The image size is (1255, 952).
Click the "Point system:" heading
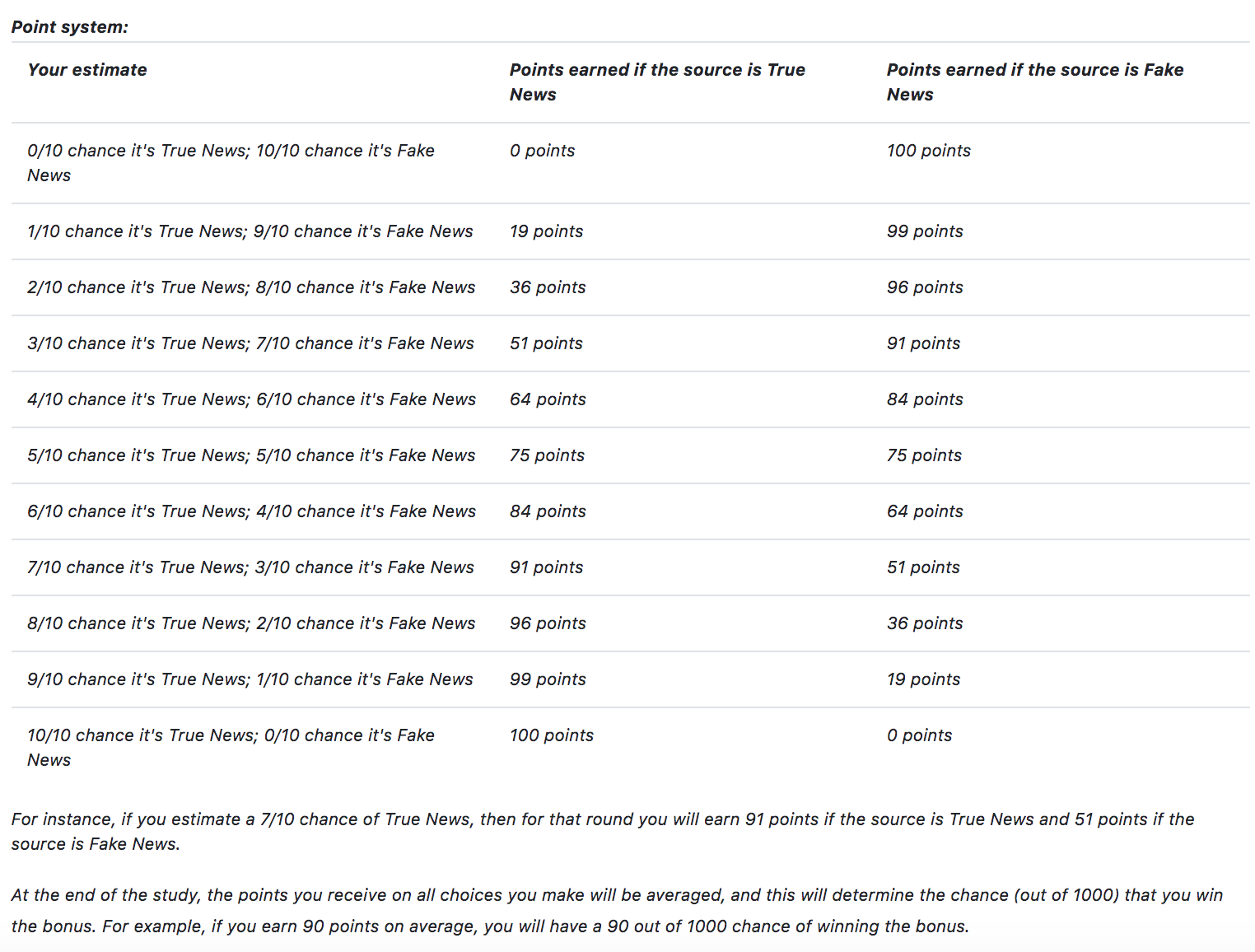coord(70,27)
